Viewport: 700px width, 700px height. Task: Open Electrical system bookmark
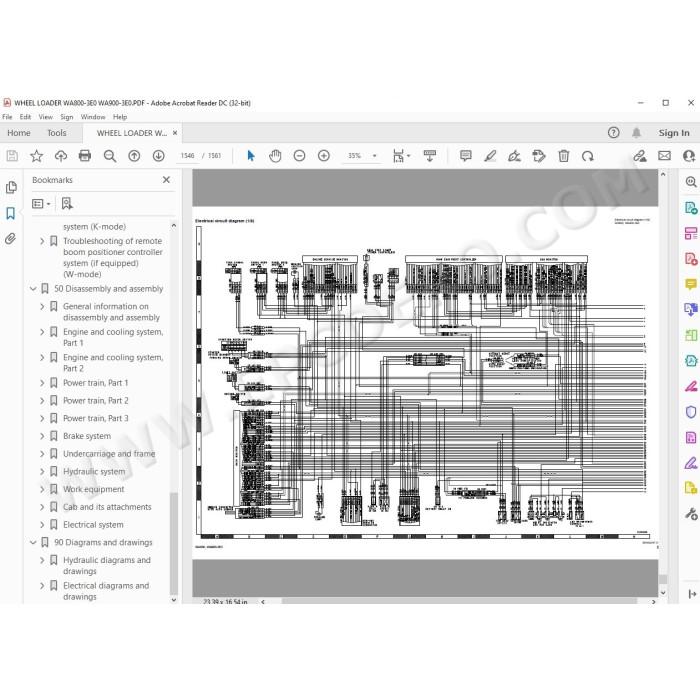[93, 525]
